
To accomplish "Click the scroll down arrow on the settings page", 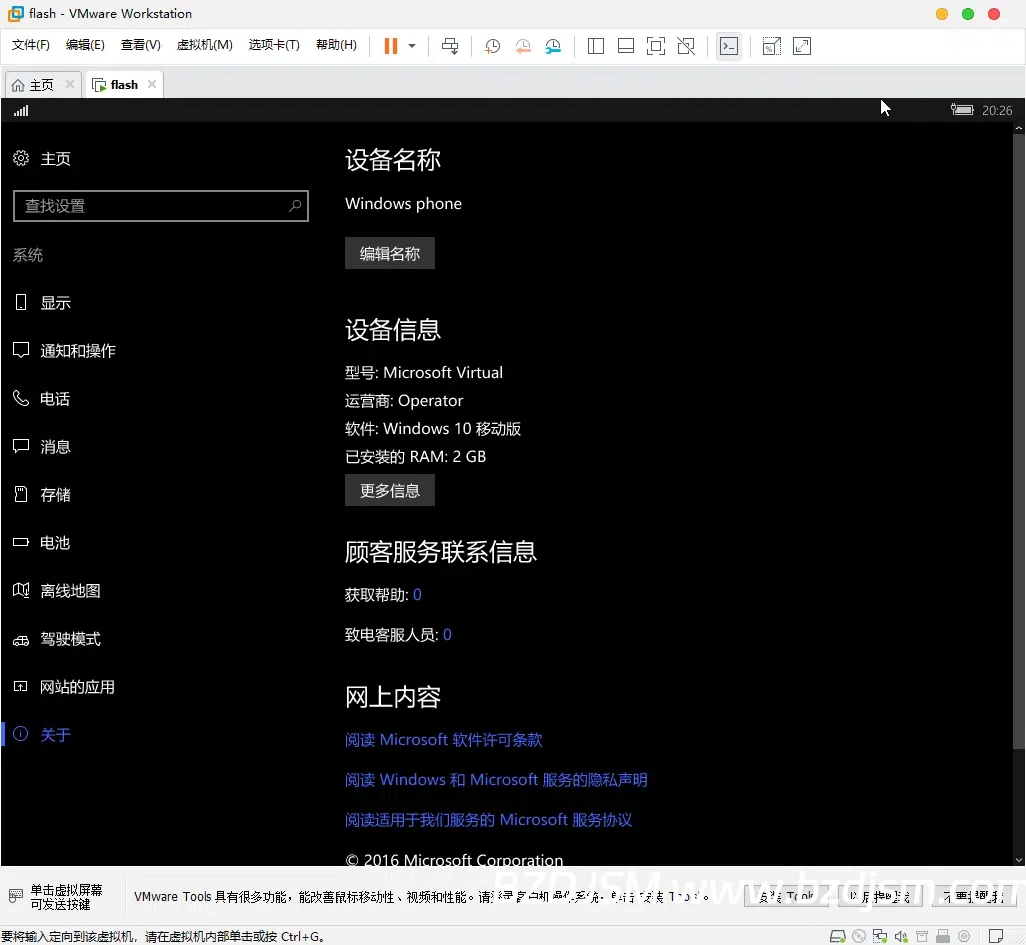I will coord(1018,860).
